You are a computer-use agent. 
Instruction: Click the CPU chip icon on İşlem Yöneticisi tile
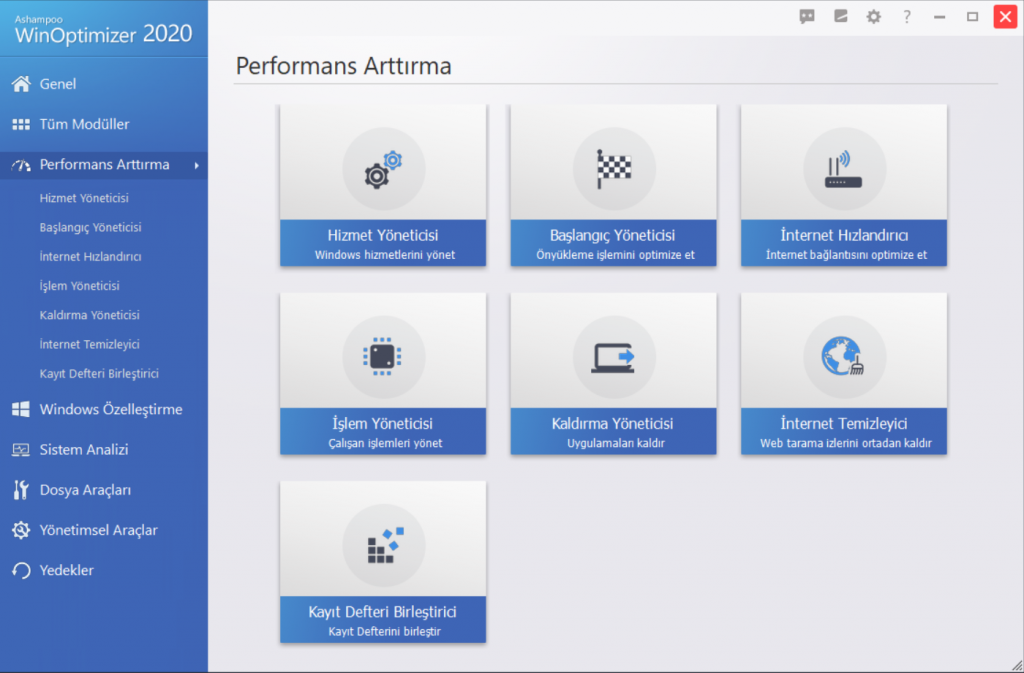coord(383,356)
